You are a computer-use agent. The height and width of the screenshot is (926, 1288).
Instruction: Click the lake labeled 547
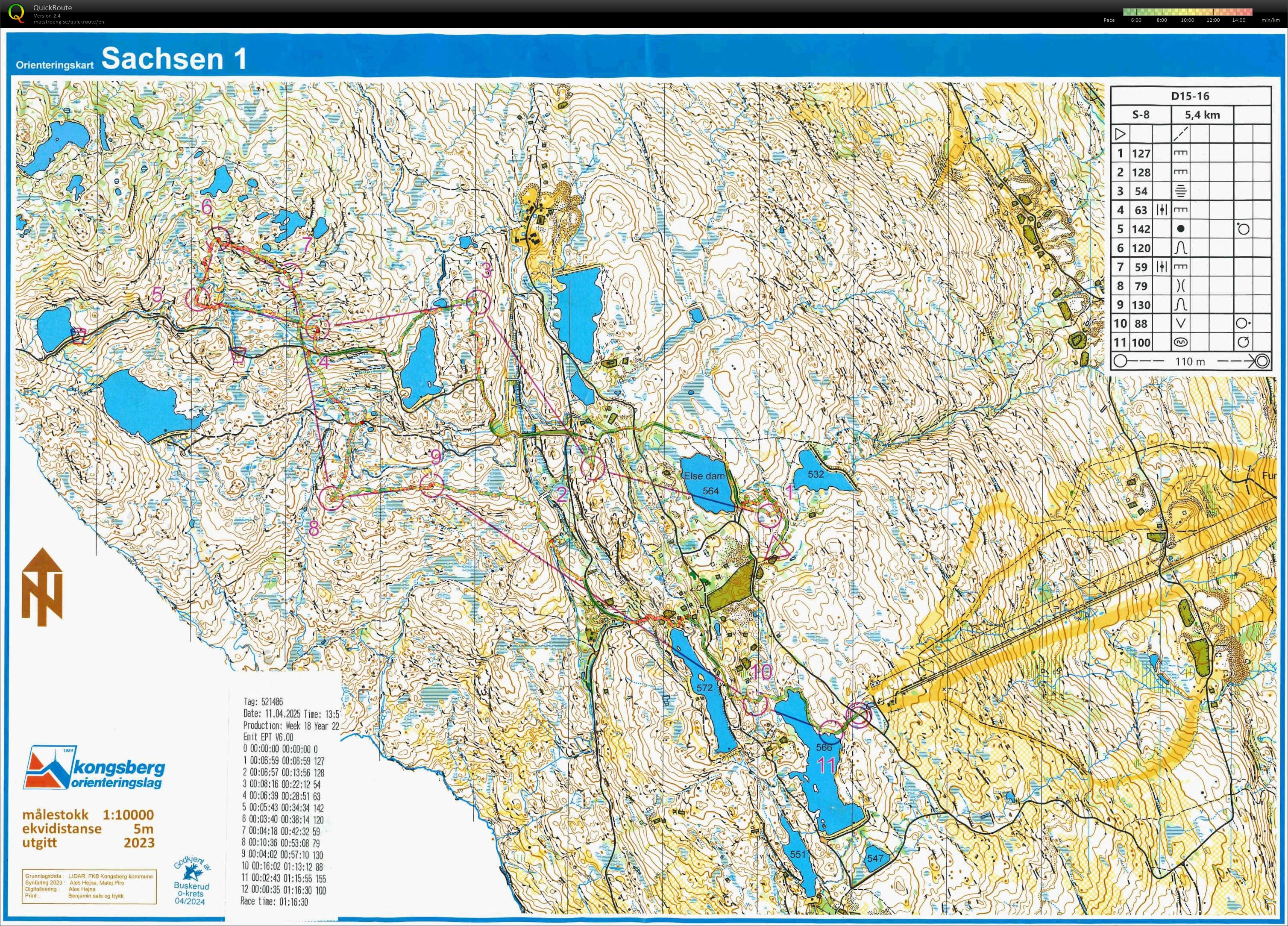(x=875, y=858)
